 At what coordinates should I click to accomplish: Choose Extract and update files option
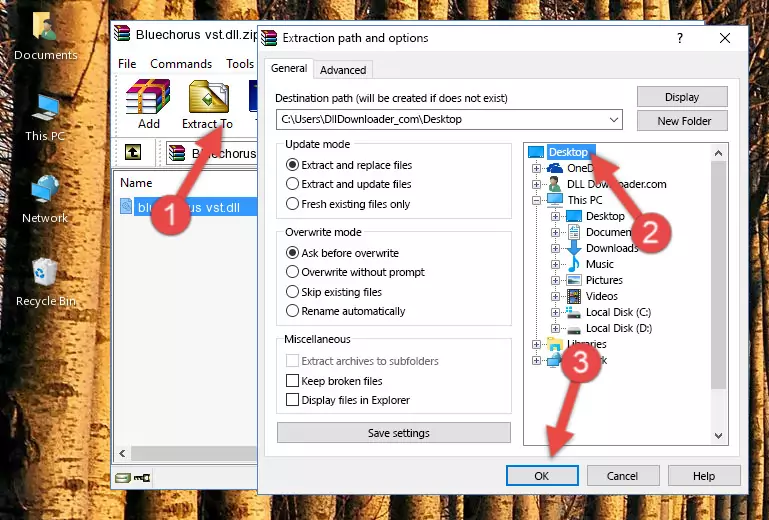(292, 184)
